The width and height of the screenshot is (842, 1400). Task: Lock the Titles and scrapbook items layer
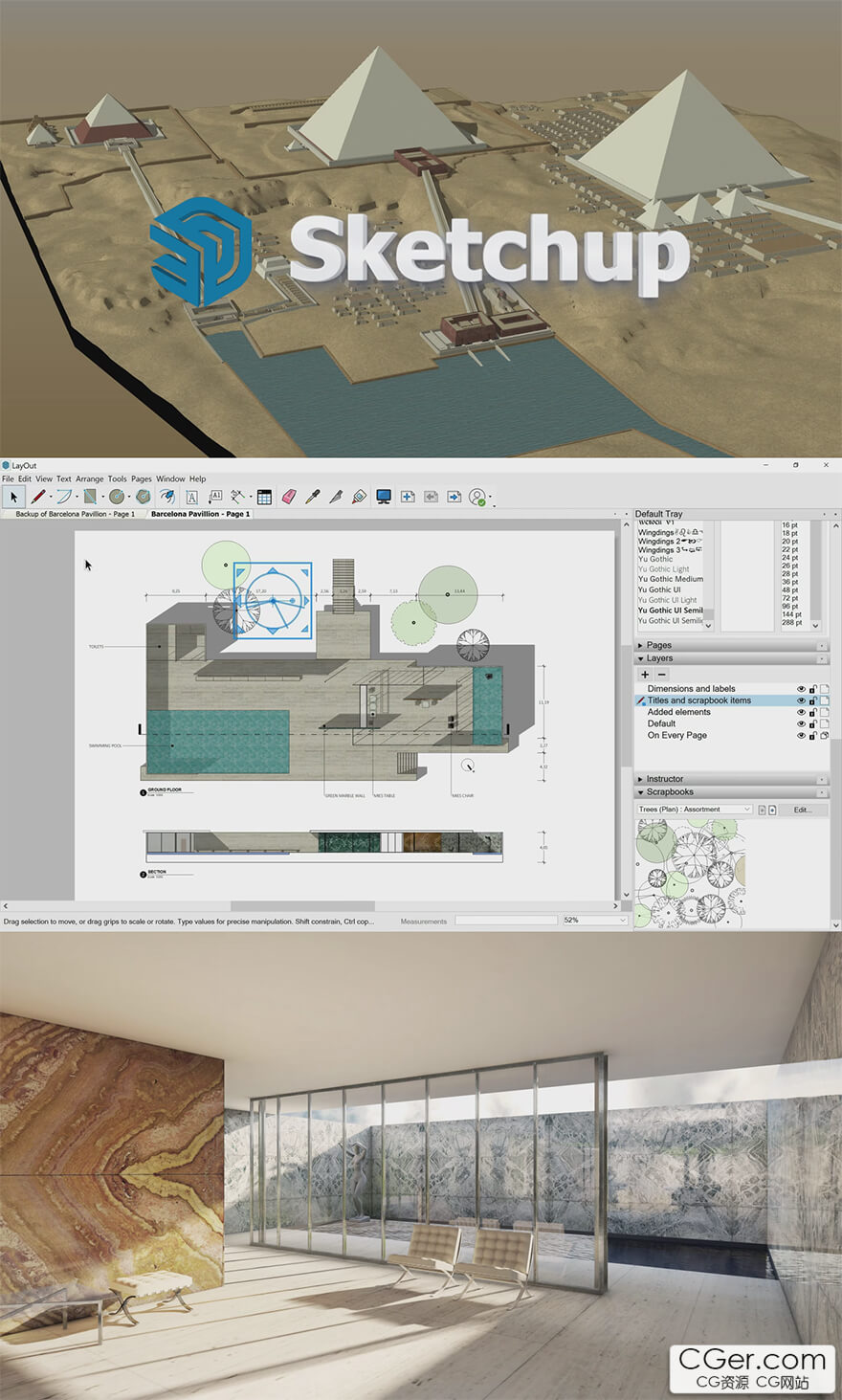tap(813, 700)
